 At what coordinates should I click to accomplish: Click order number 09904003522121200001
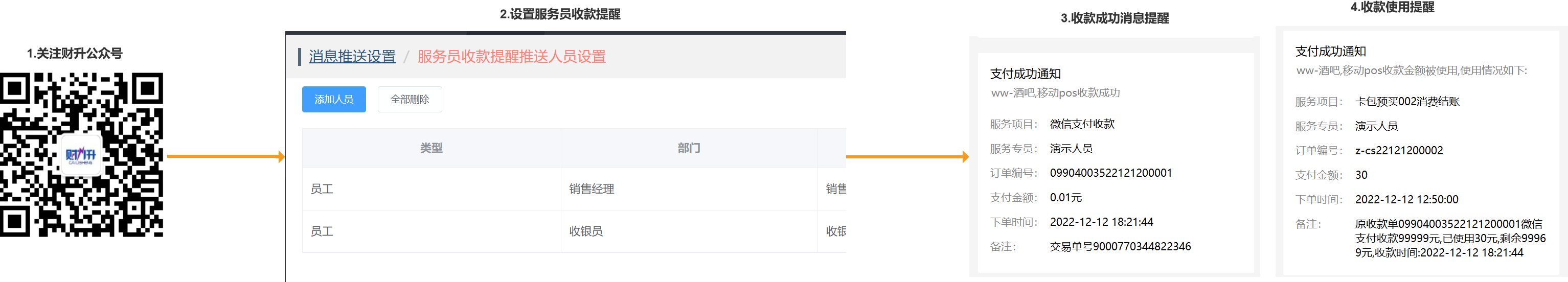tap(1110, 173)
